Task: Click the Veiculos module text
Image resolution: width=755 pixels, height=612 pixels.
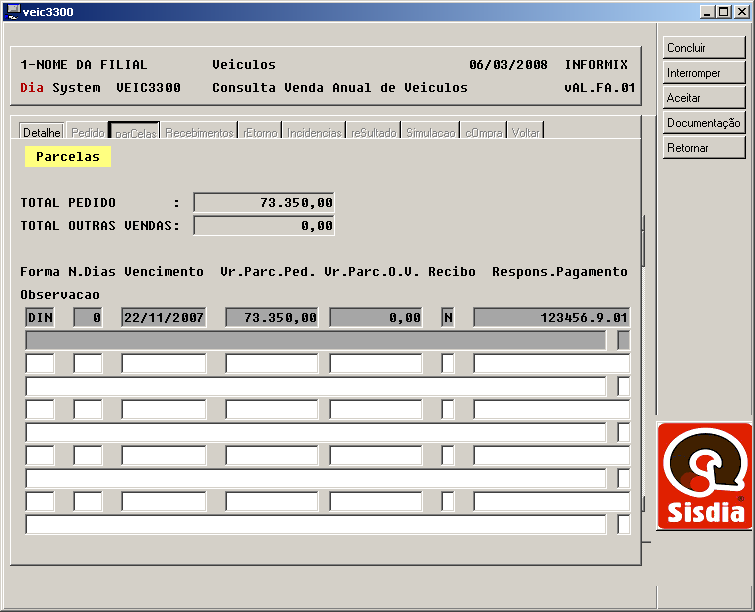Action: click(244, 65)
